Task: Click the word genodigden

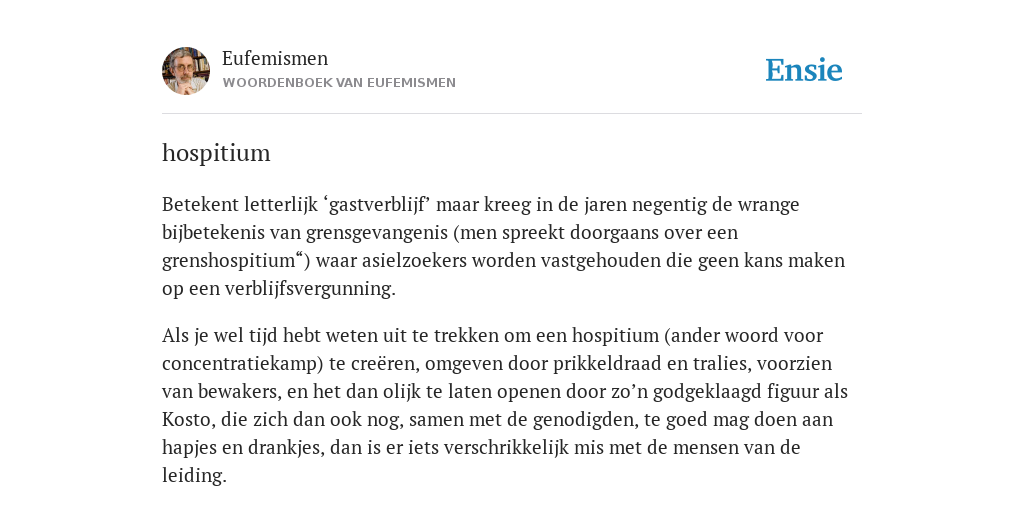Action: [x=583, y=420]
